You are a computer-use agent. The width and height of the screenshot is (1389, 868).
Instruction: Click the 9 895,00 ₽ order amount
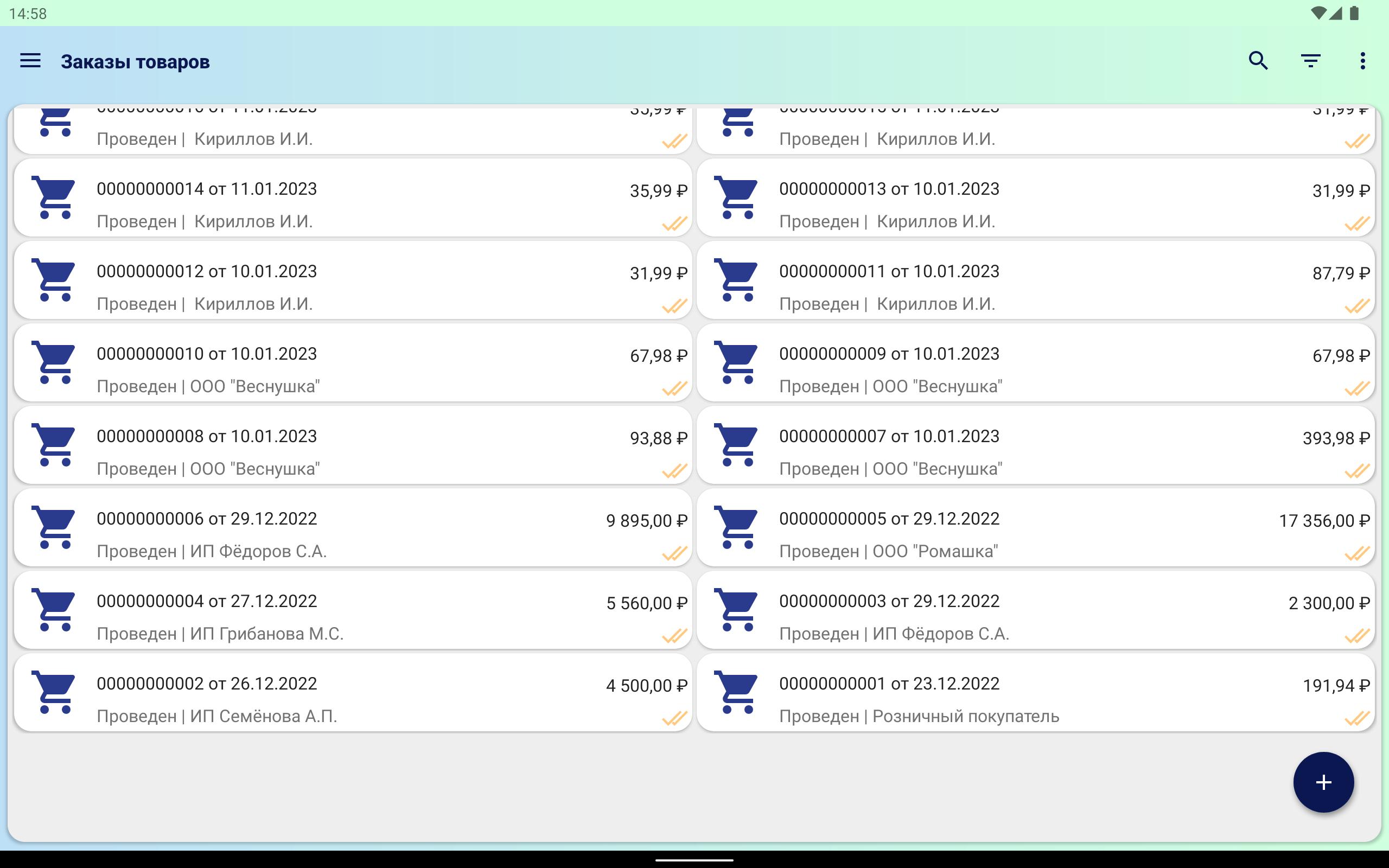click(x=646, y=521)
